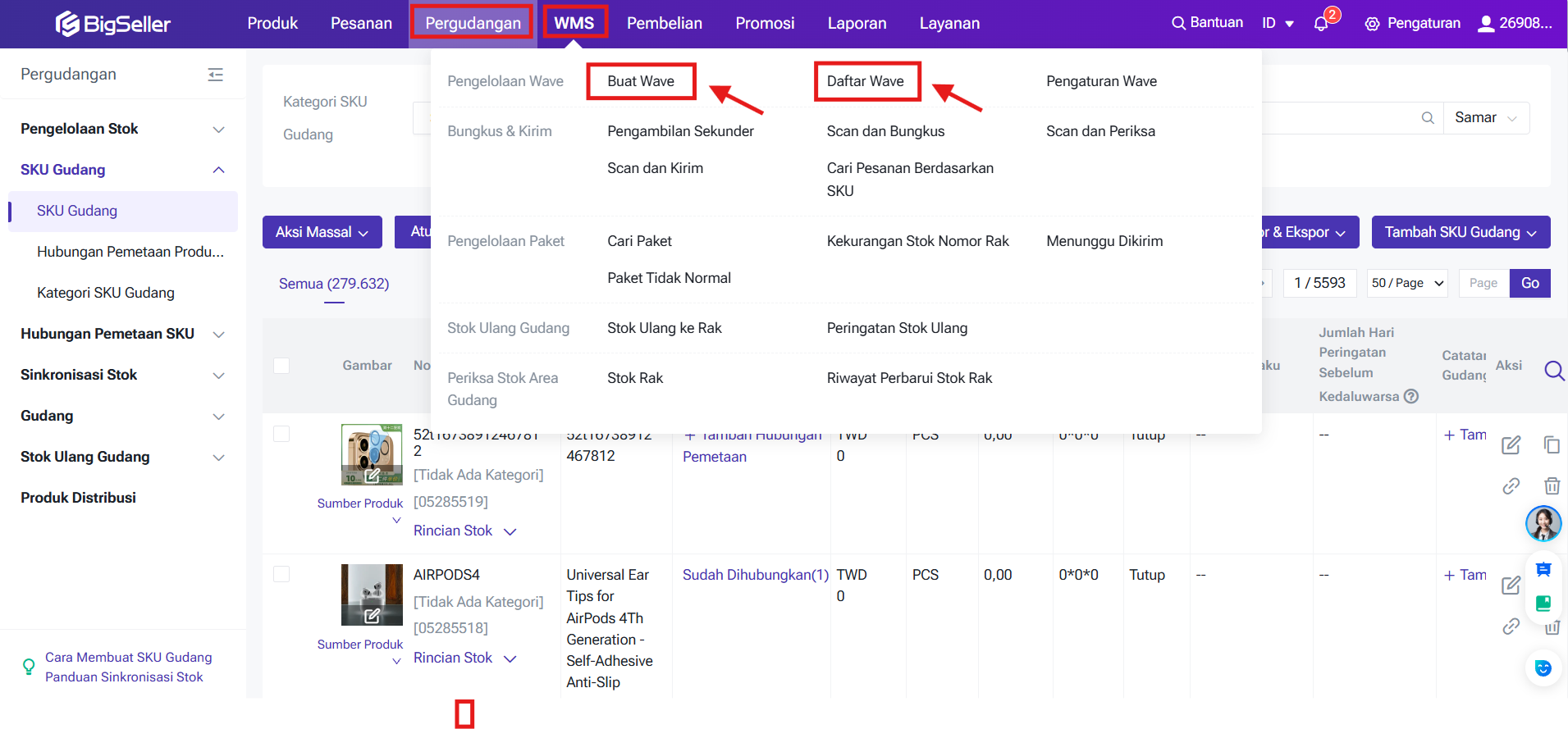Select Pengaturan Wave menu item
The width and height of the screenshot is (1568, 729).
pos(1101,81)
